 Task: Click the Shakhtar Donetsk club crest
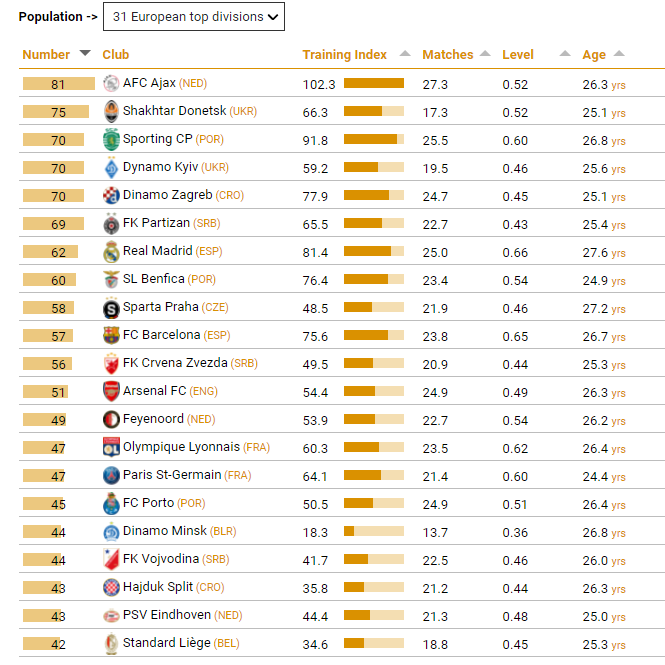111,112
